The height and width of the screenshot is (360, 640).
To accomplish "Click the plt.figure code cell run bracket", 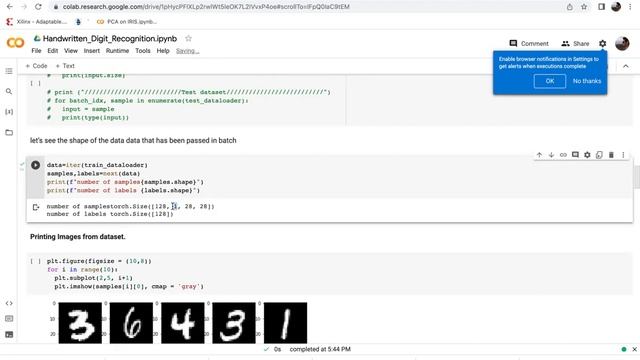I will point(36,261).
